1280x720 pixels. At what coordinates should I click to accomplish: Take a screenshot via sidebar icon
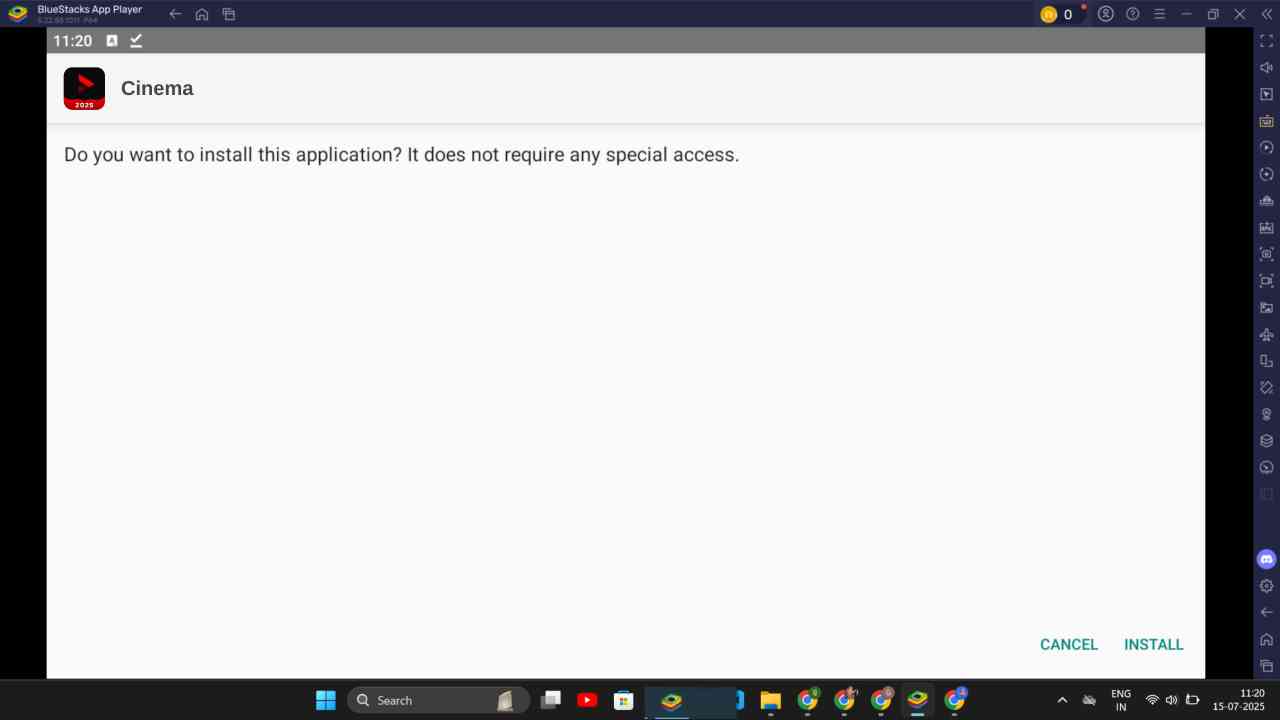1266,254
